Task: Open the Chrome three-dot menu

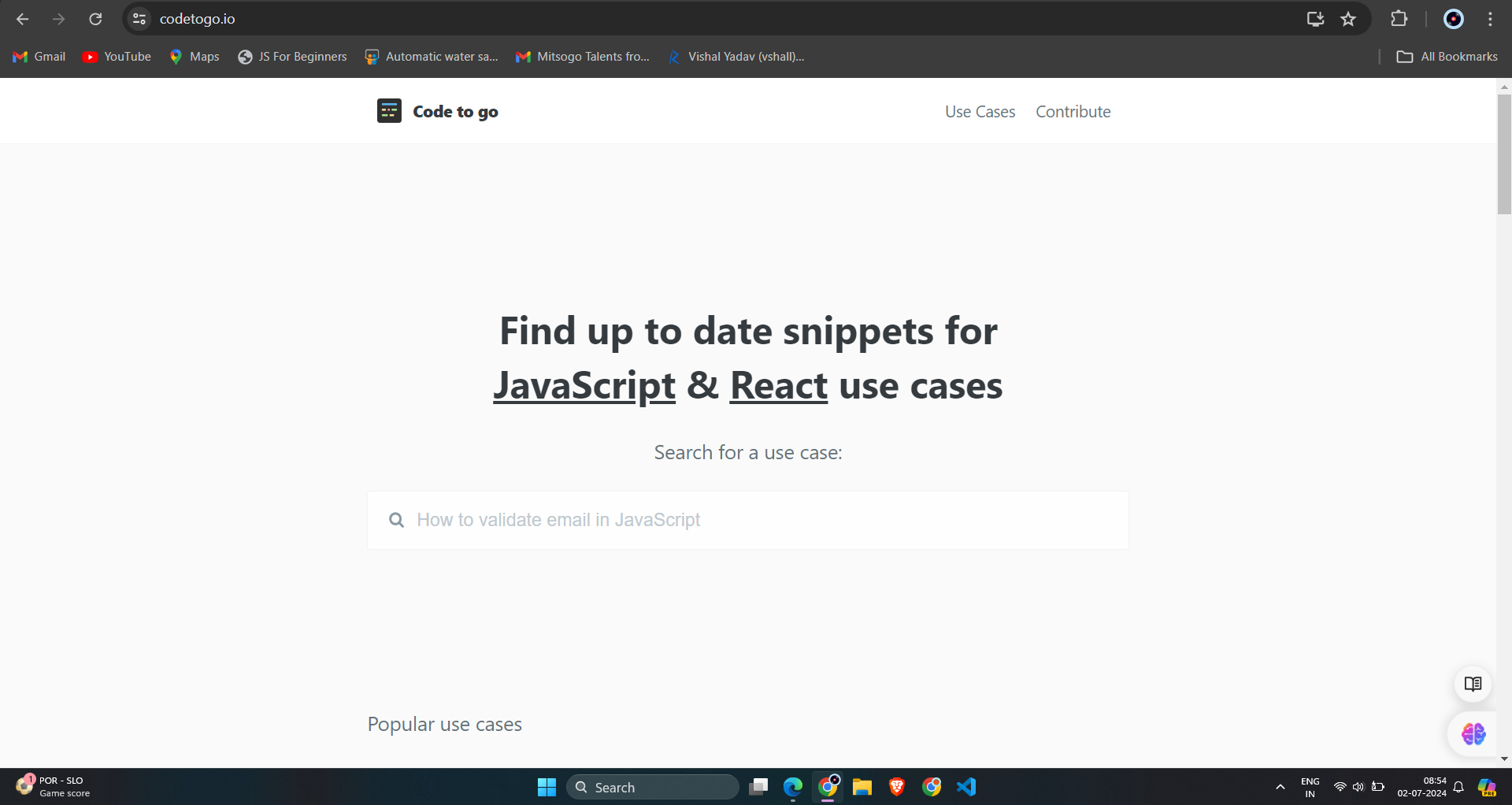Action: pyautogui.click(x=1490, y=19)
